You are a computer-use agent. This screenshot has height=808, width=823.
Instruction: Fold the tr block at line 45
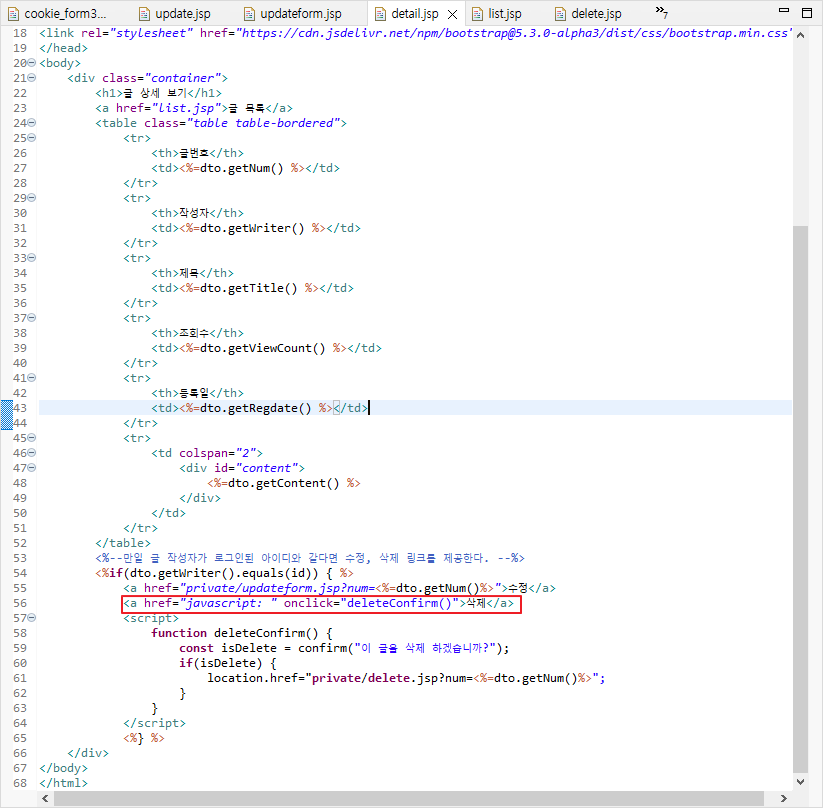click(x=32, y=438)
